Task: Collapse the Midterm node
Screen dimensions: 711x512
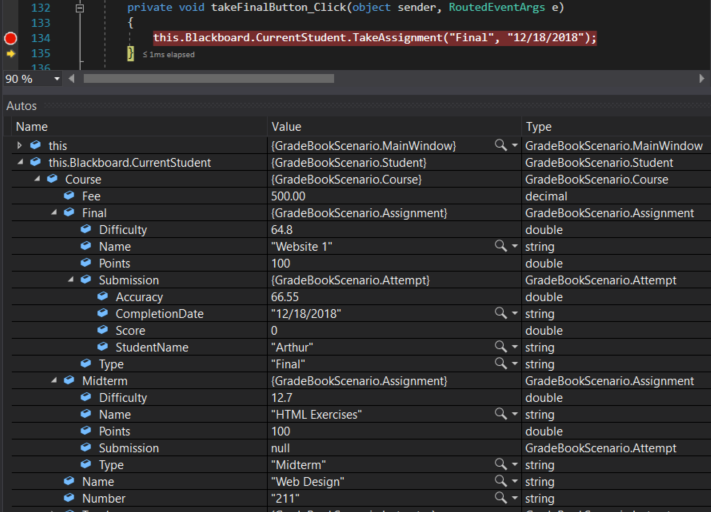Action: click(x=54, y=380)
